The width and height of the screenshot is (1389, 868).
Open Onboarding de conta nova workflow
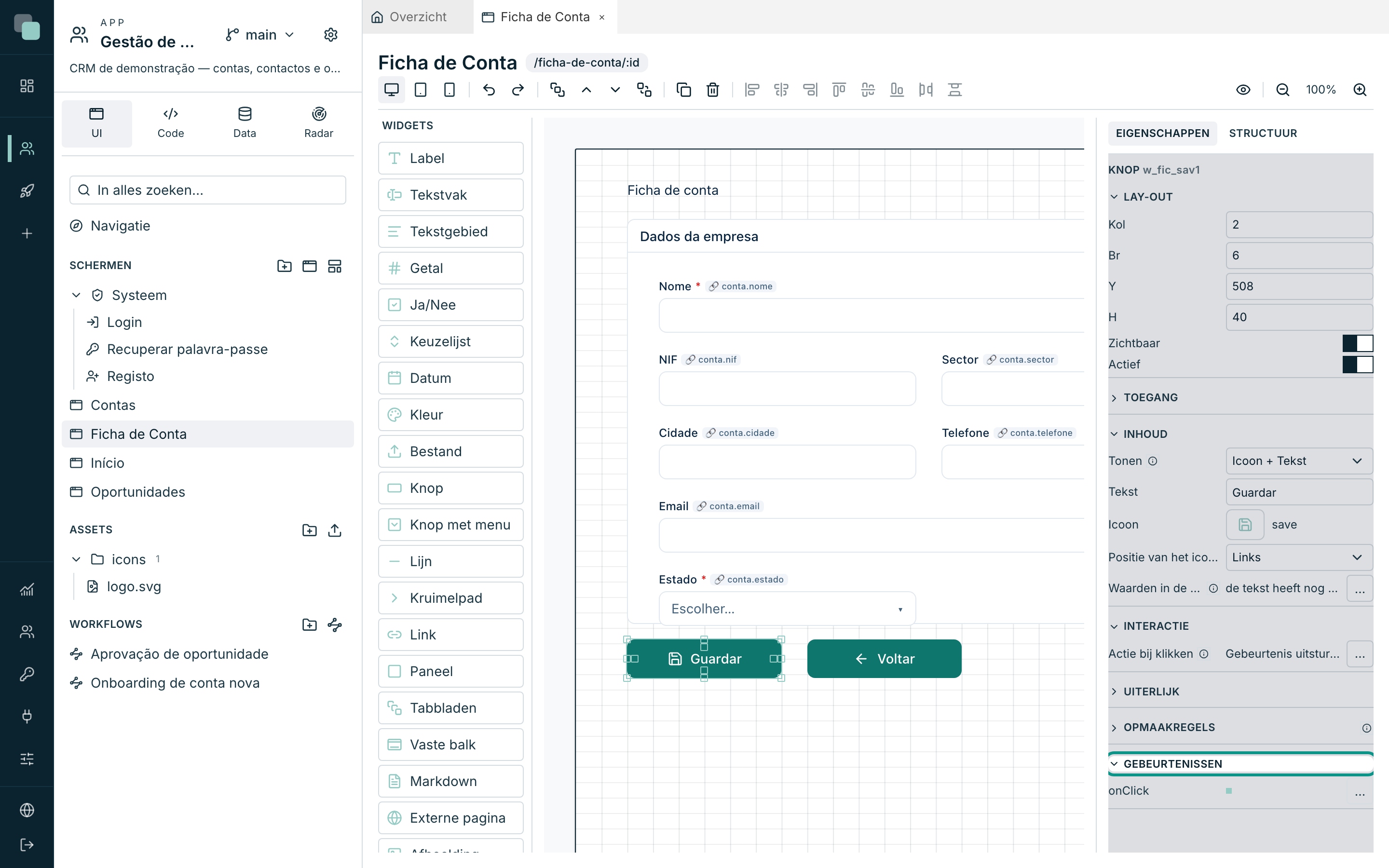pos(175,682)
